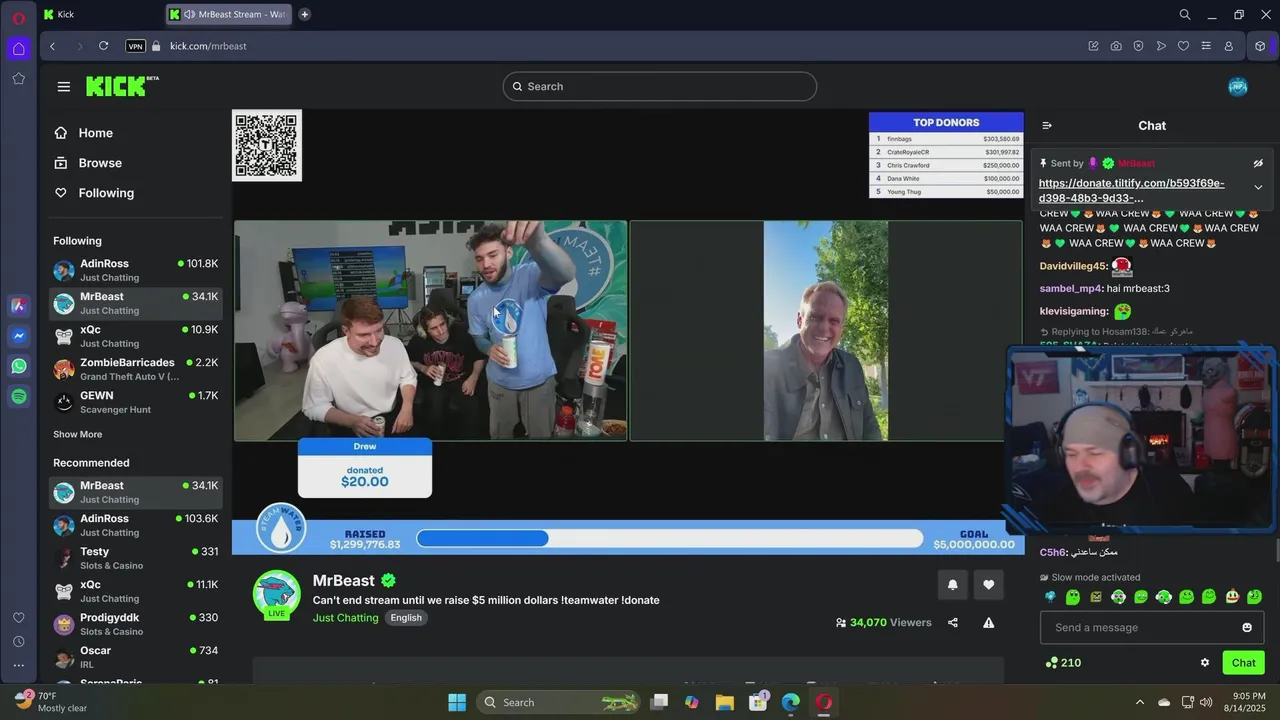Viewport: 1280px width, 720px height.
Task: Open browser tab search magnifier
Action: [x=1185, y=14]
